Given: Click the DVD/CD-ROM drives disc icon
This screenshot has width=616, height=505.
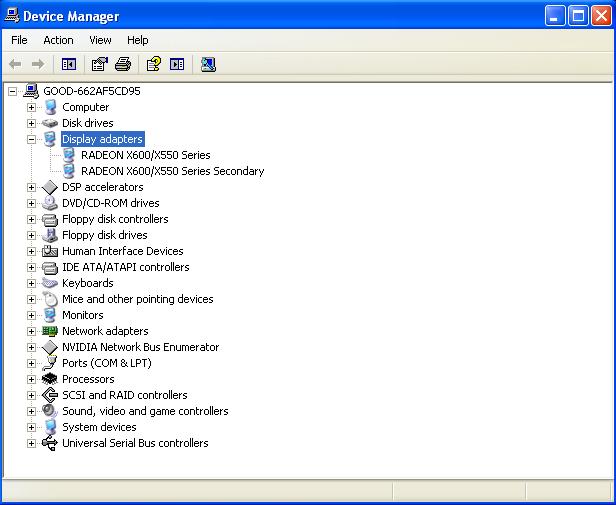Looking at the screenshot, I should [50, 203].
